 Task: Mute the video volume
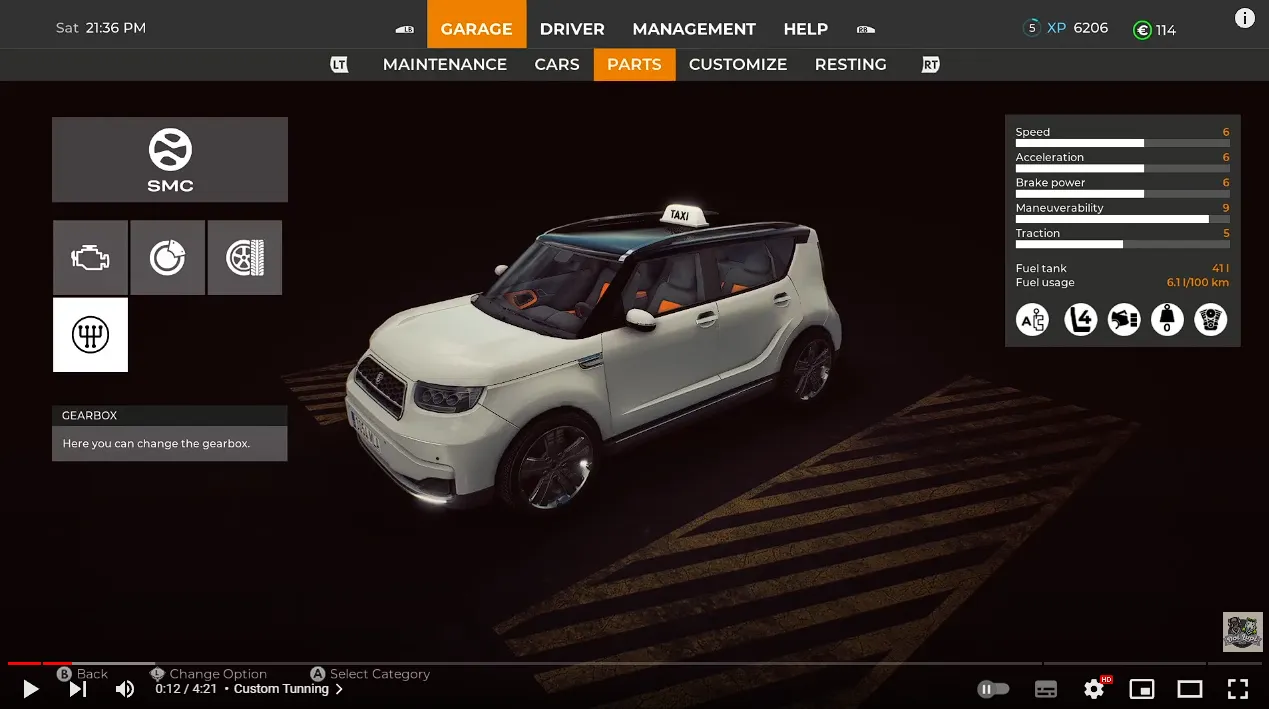(125, 689)
